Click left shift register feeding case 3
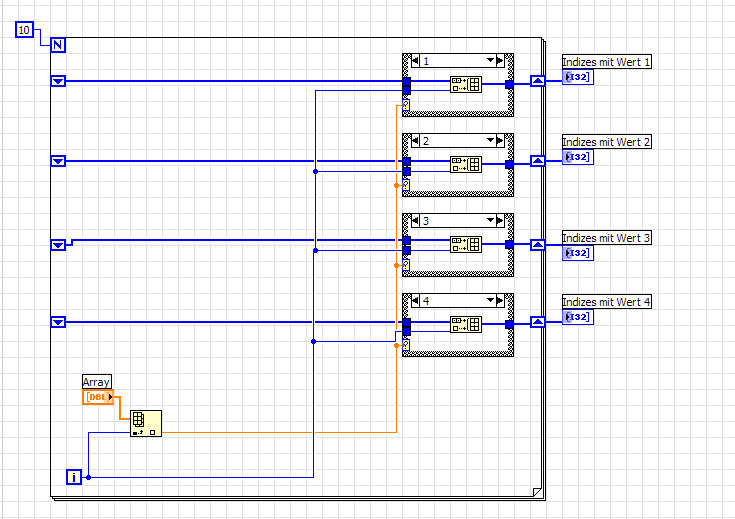The height and width of the screenshot is (519, 735). pyautogui.click(x=58, y=245)
